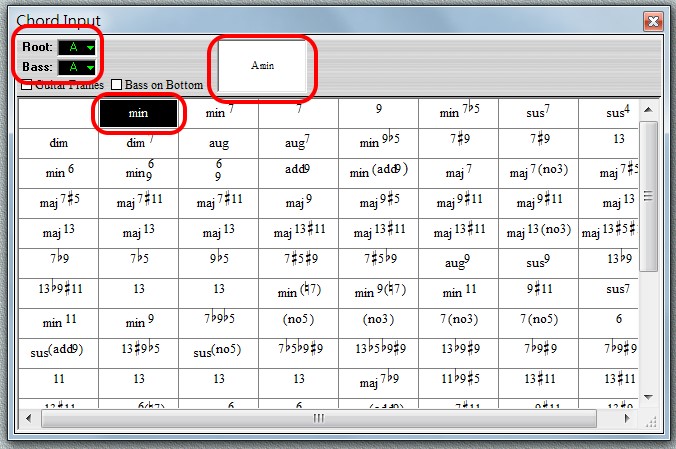Select the min(add9) chord cell
Viewport: 676px width, 449px height.
click(379, 173)
